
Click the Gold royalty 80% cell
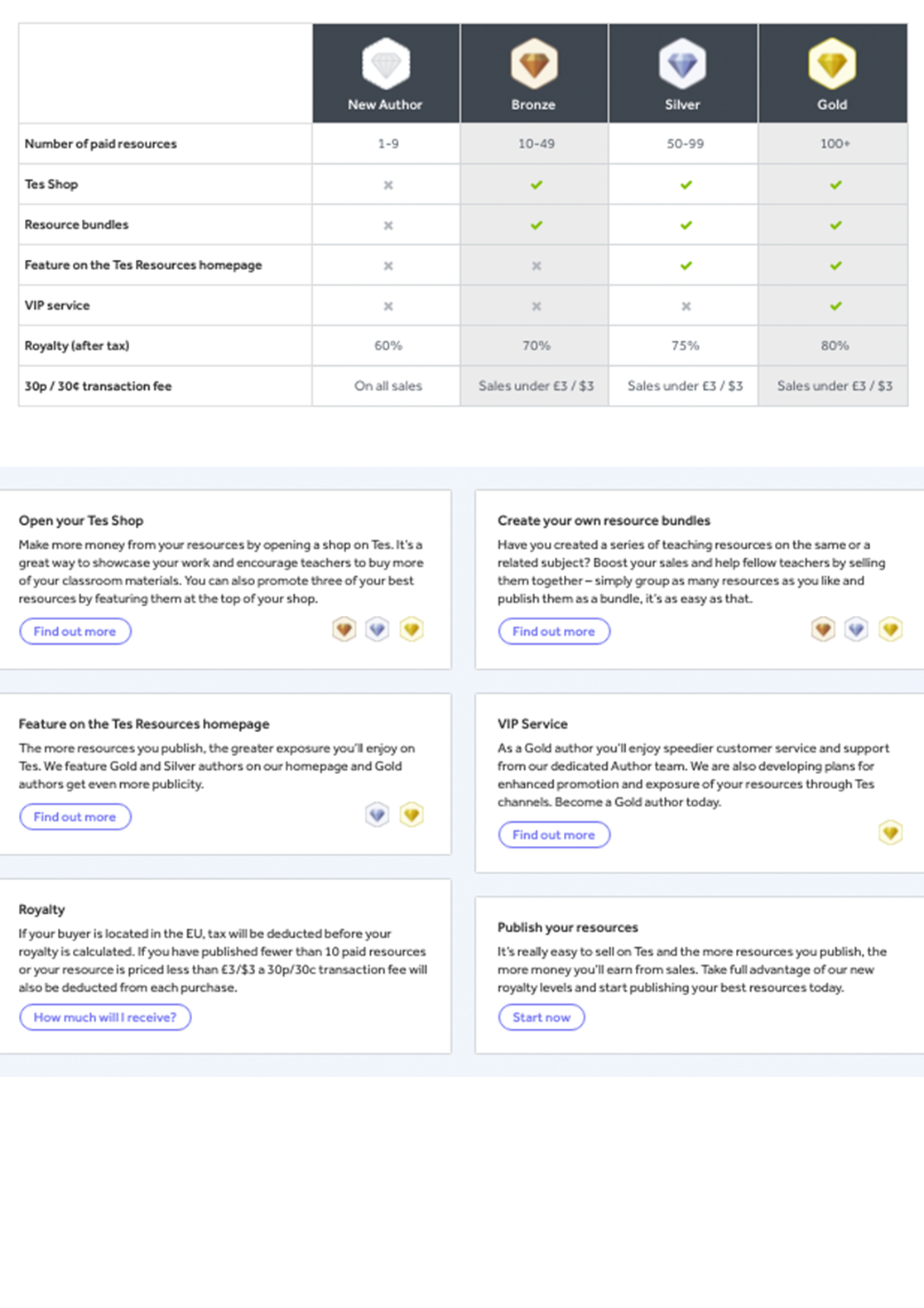[x=835, y=346]
